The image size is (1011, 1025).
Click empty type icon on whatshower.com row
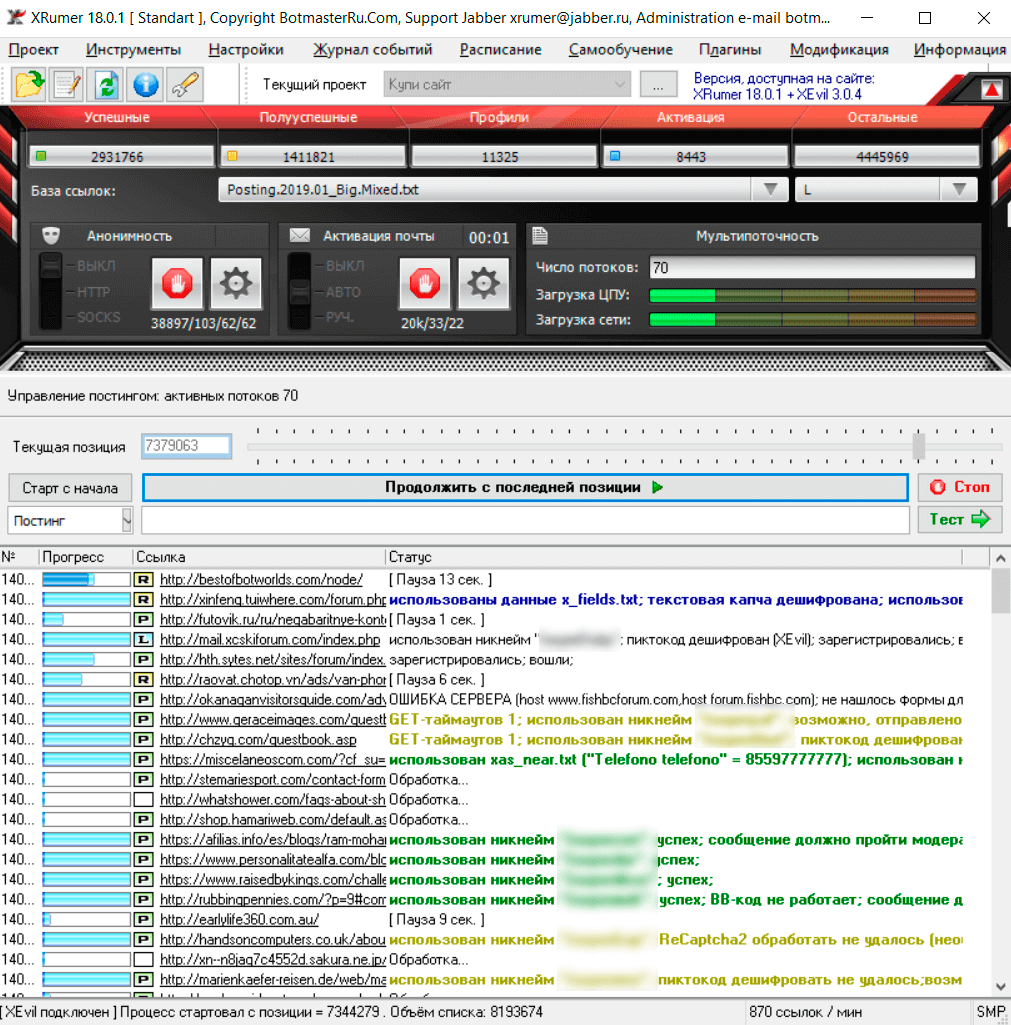click(143, 799)
